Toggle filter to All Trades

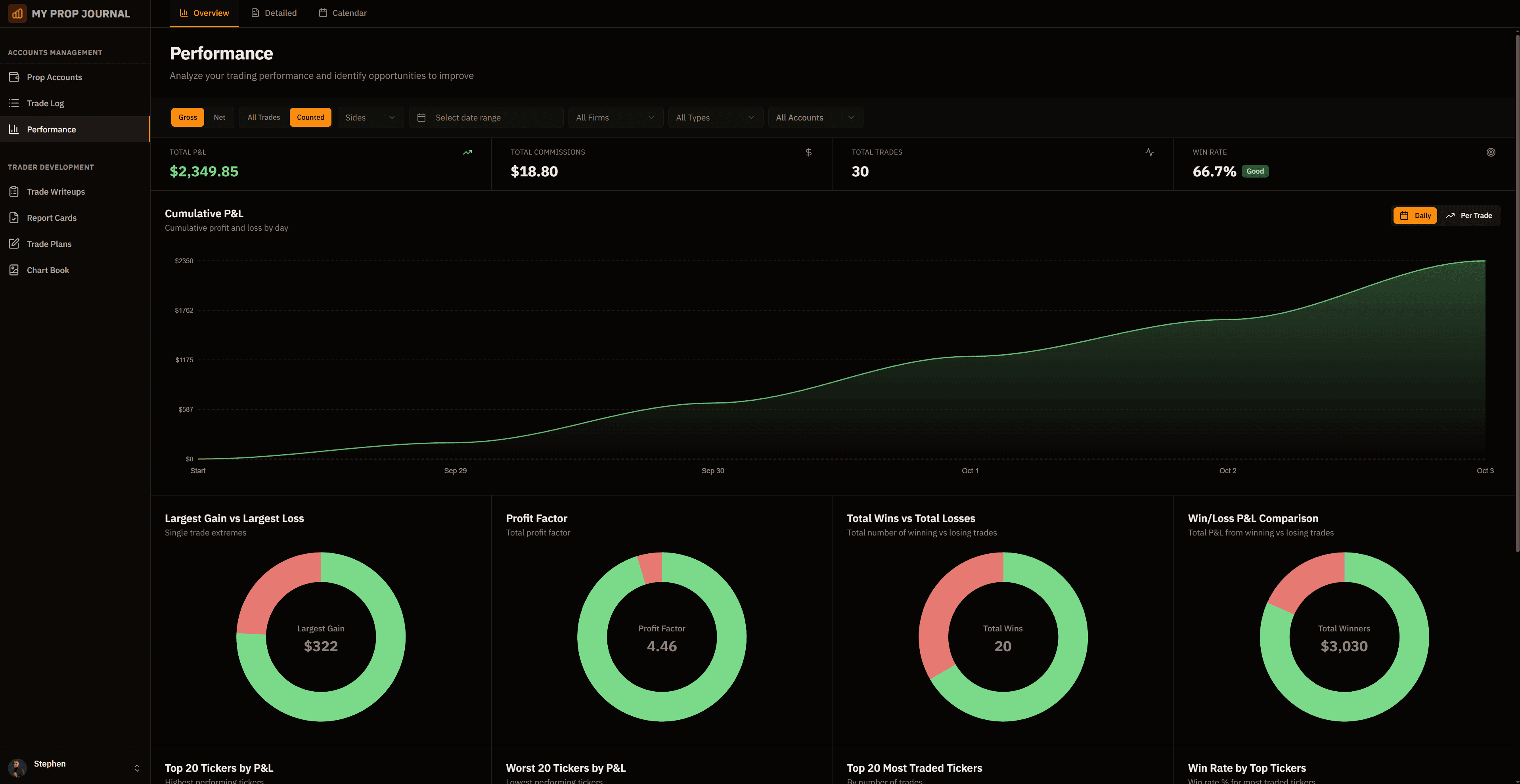pos(263,117)
